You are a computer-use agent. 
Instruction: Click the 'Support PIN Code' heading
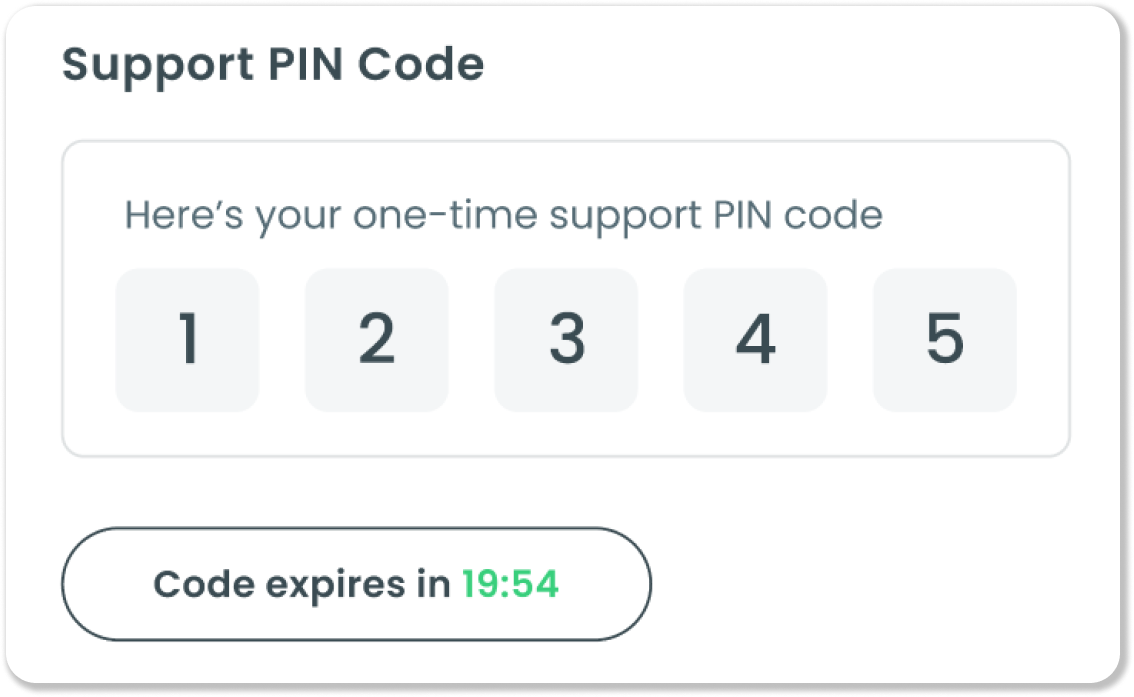pyautogui.click(x=273, y=64)
